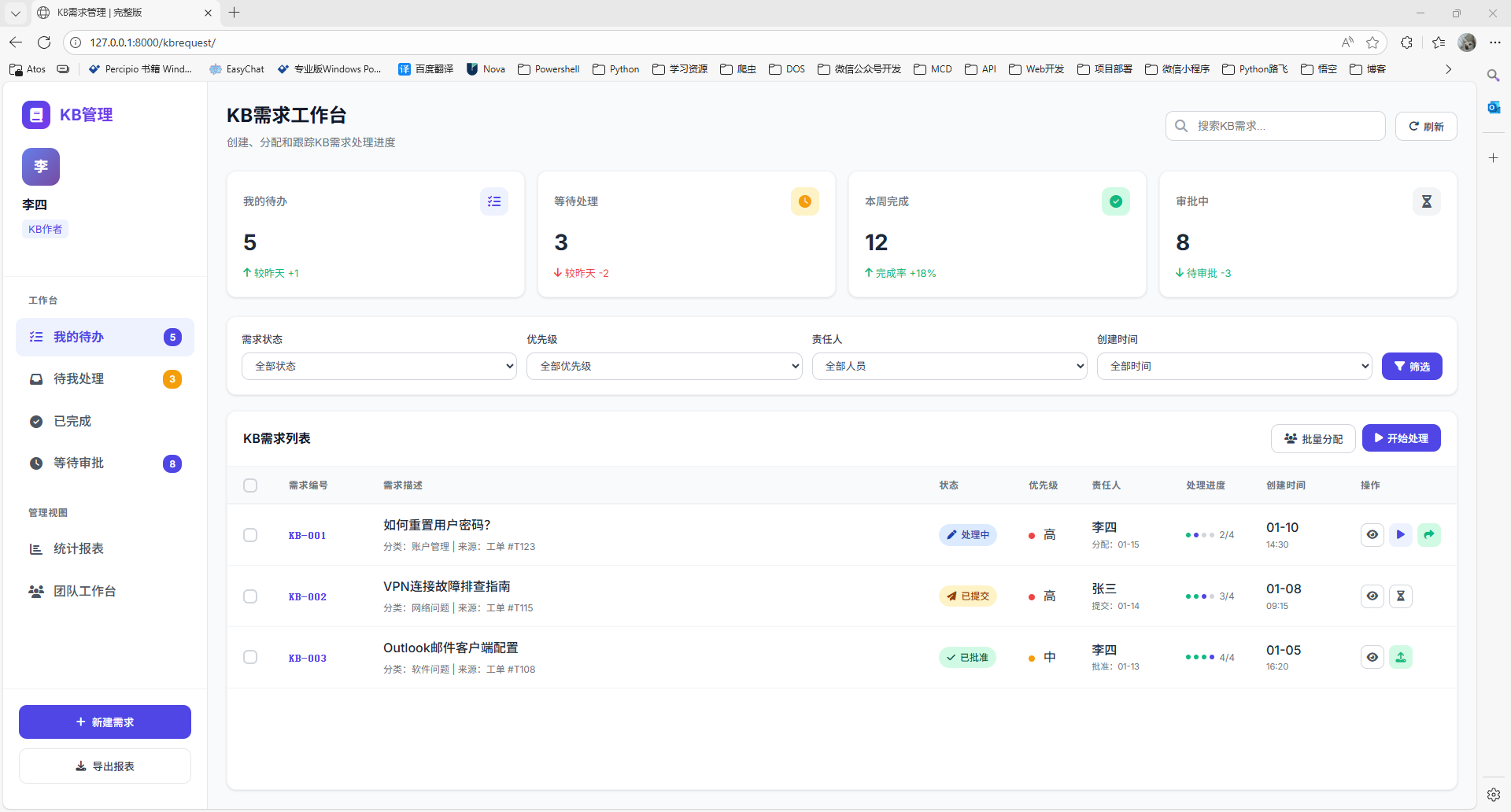Open the Python bookmark folder
Screen dimensions: 1511x812
point(616,69)
